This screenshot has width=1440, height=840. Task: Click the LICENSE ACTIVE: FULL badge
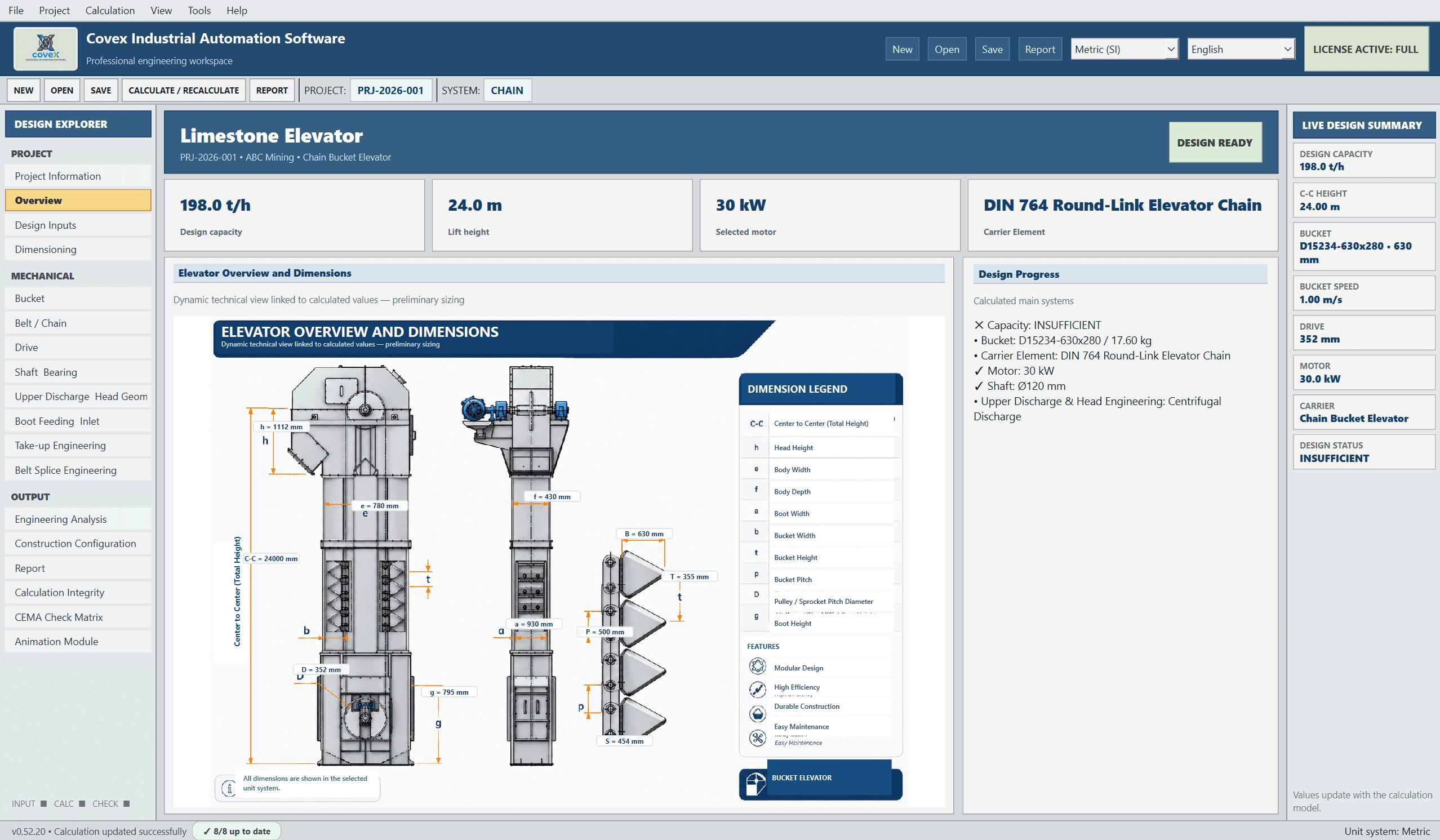tap(1366, 49)
